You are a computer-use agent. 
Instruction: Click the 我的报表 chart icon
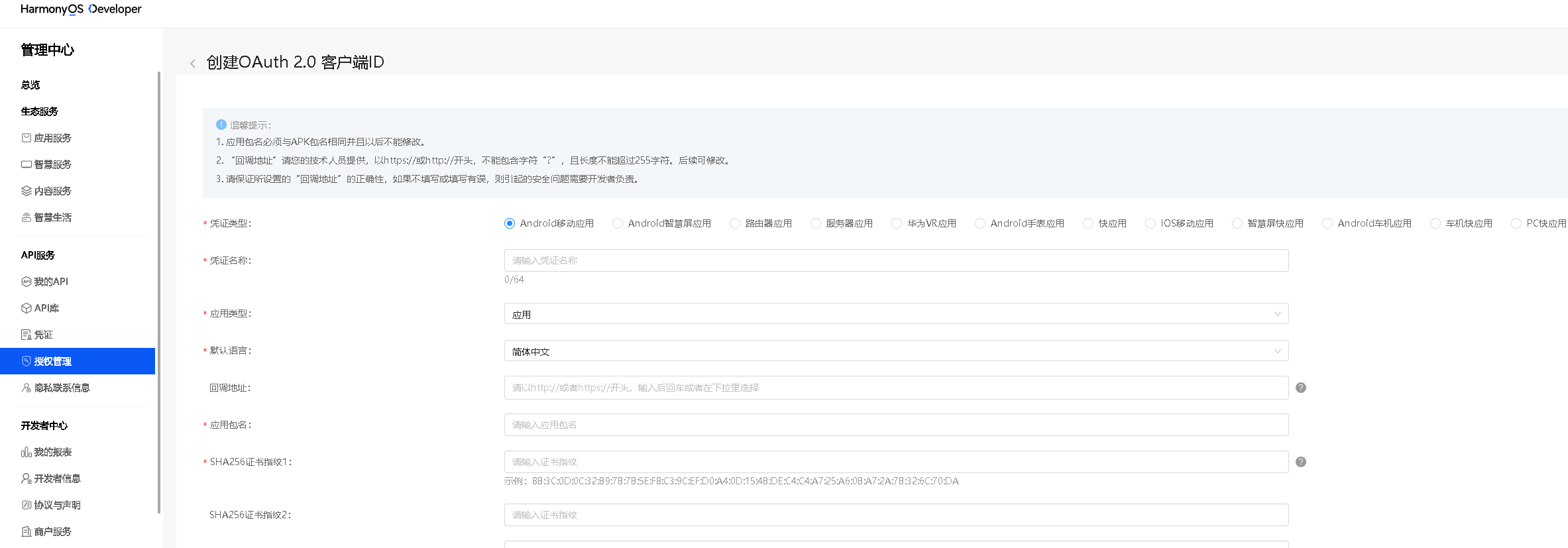pyautogui.click(x=27, y=452)
